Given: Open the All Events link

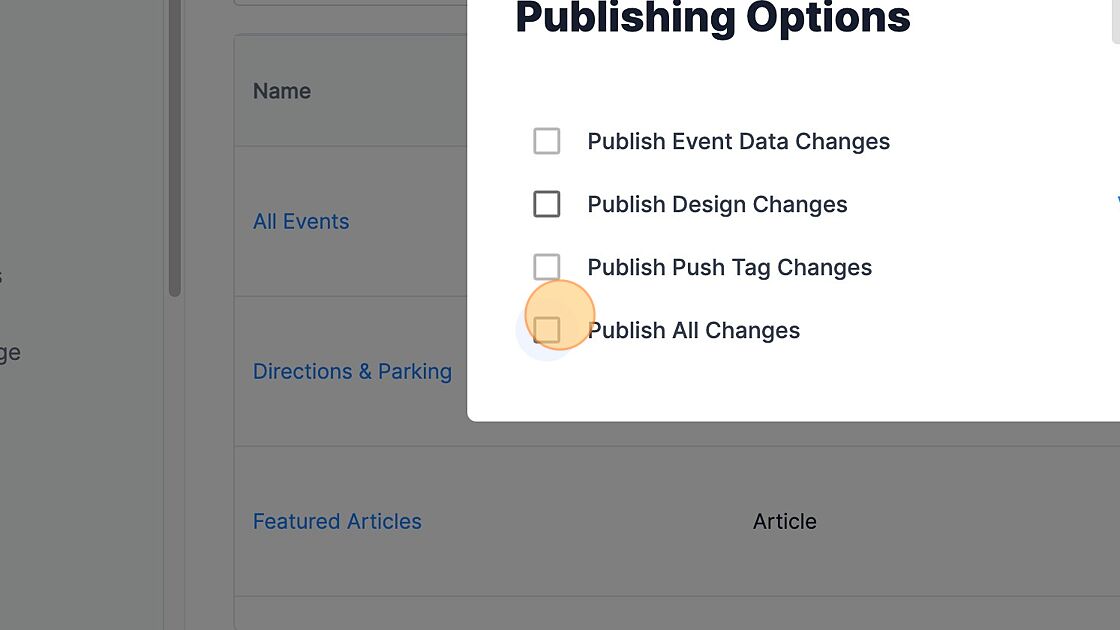Looking at the screenshot, I should [x=301, y=221].
